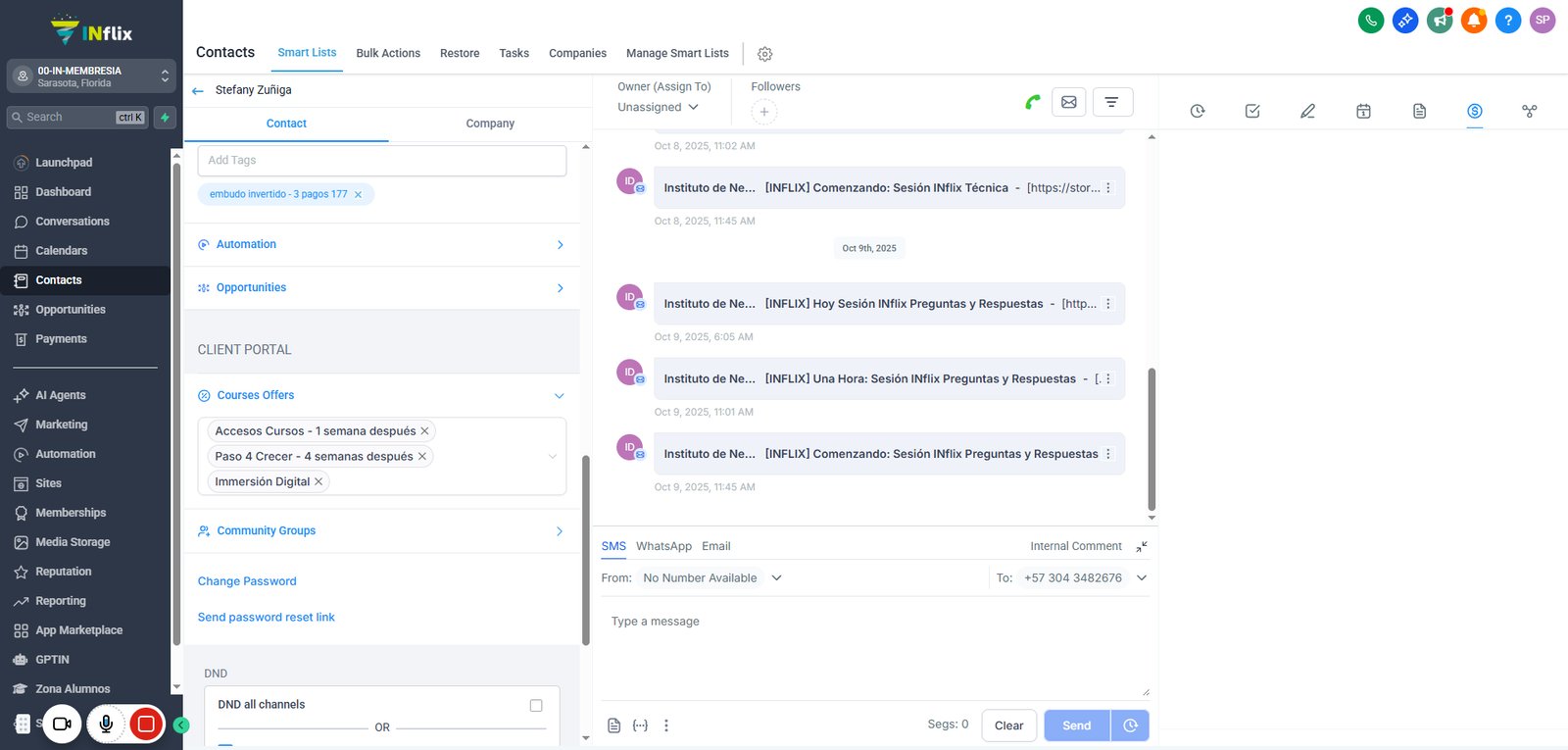Click the back arrow beside Stefany Zuñiga
Viewport: 1568px width, 750px height.
click(198, 90)
